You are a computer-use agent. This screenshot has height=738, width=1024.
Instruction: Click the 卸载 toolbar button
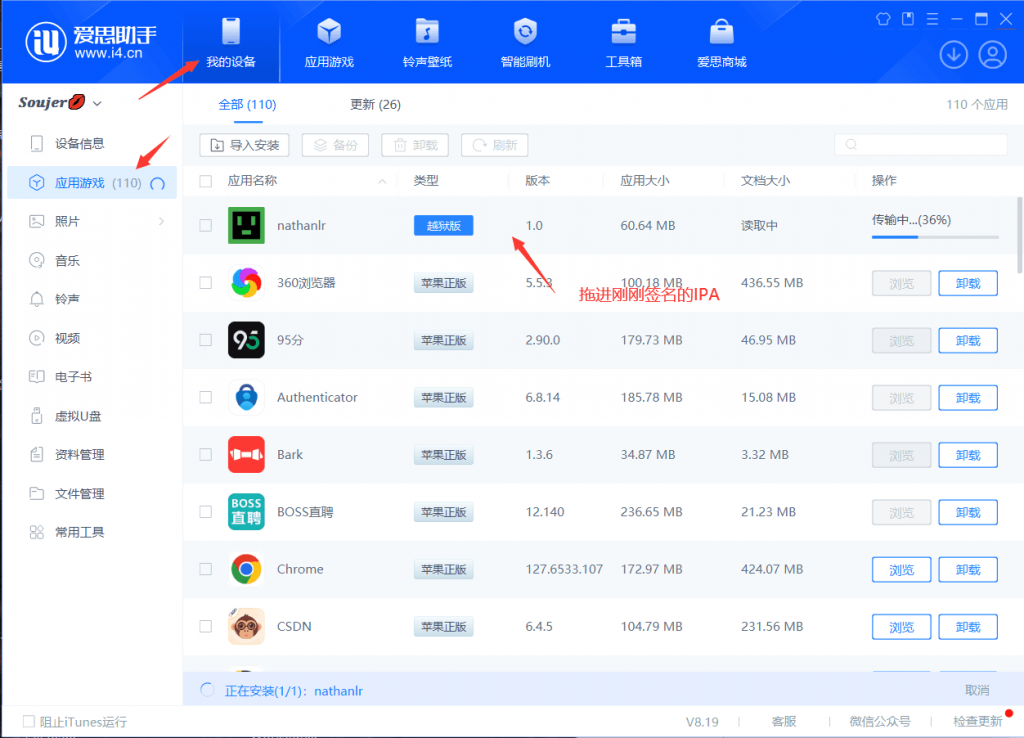[415, 145]
